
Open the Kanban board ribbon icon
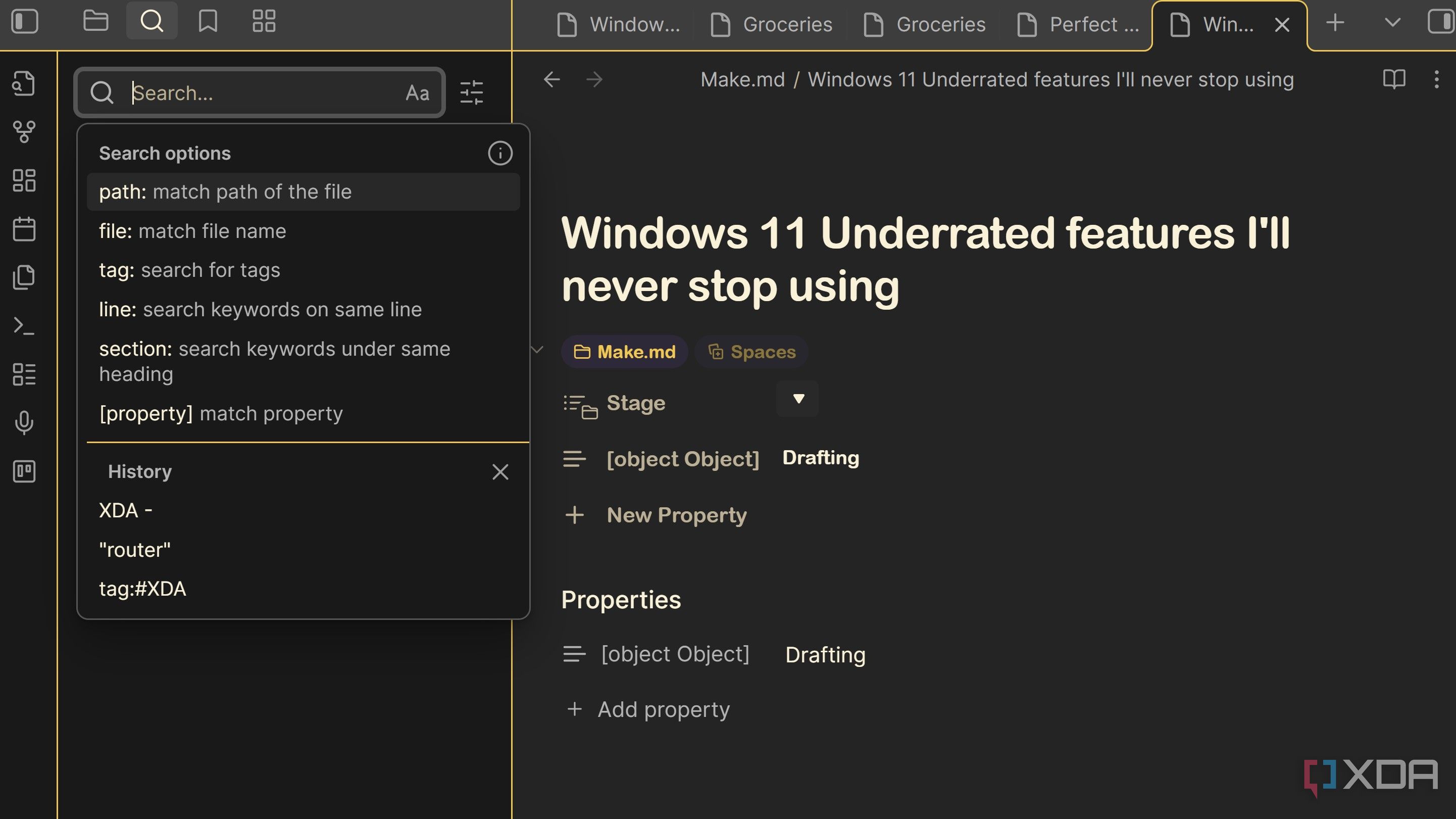point(24,471)
